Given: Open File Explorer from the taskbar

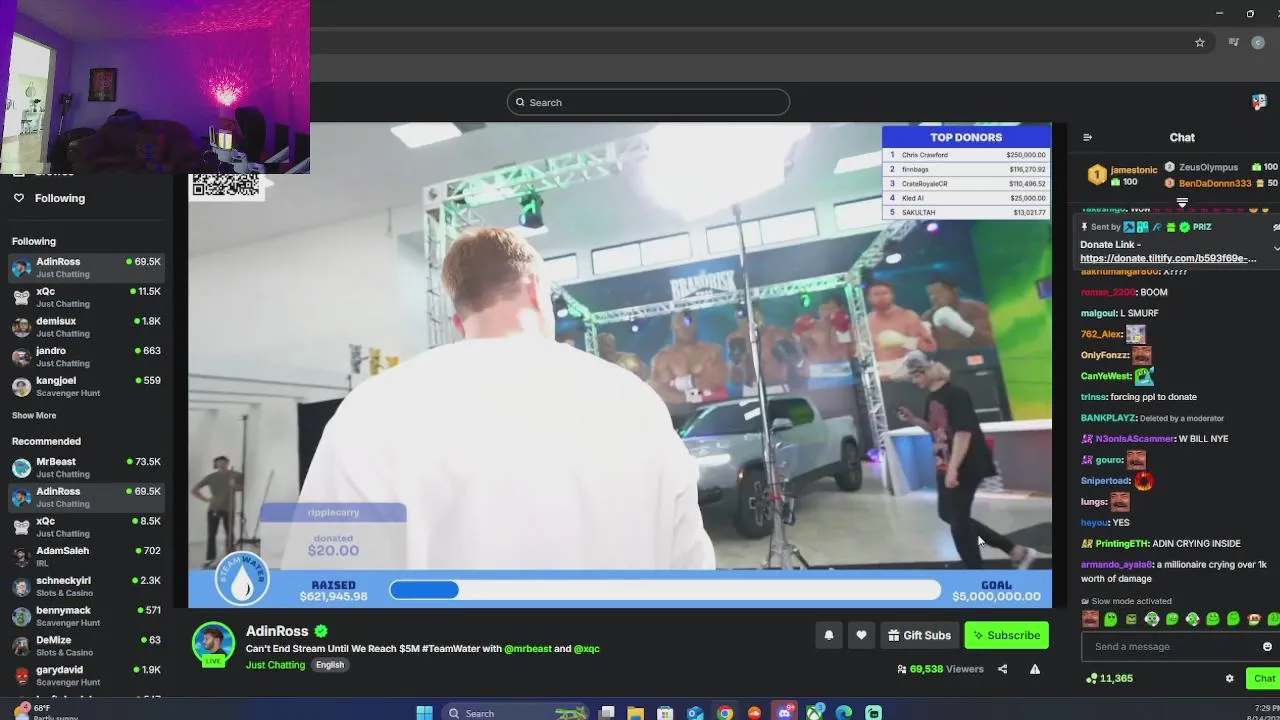Looking at the screenshot, I should tap(636, 713).
